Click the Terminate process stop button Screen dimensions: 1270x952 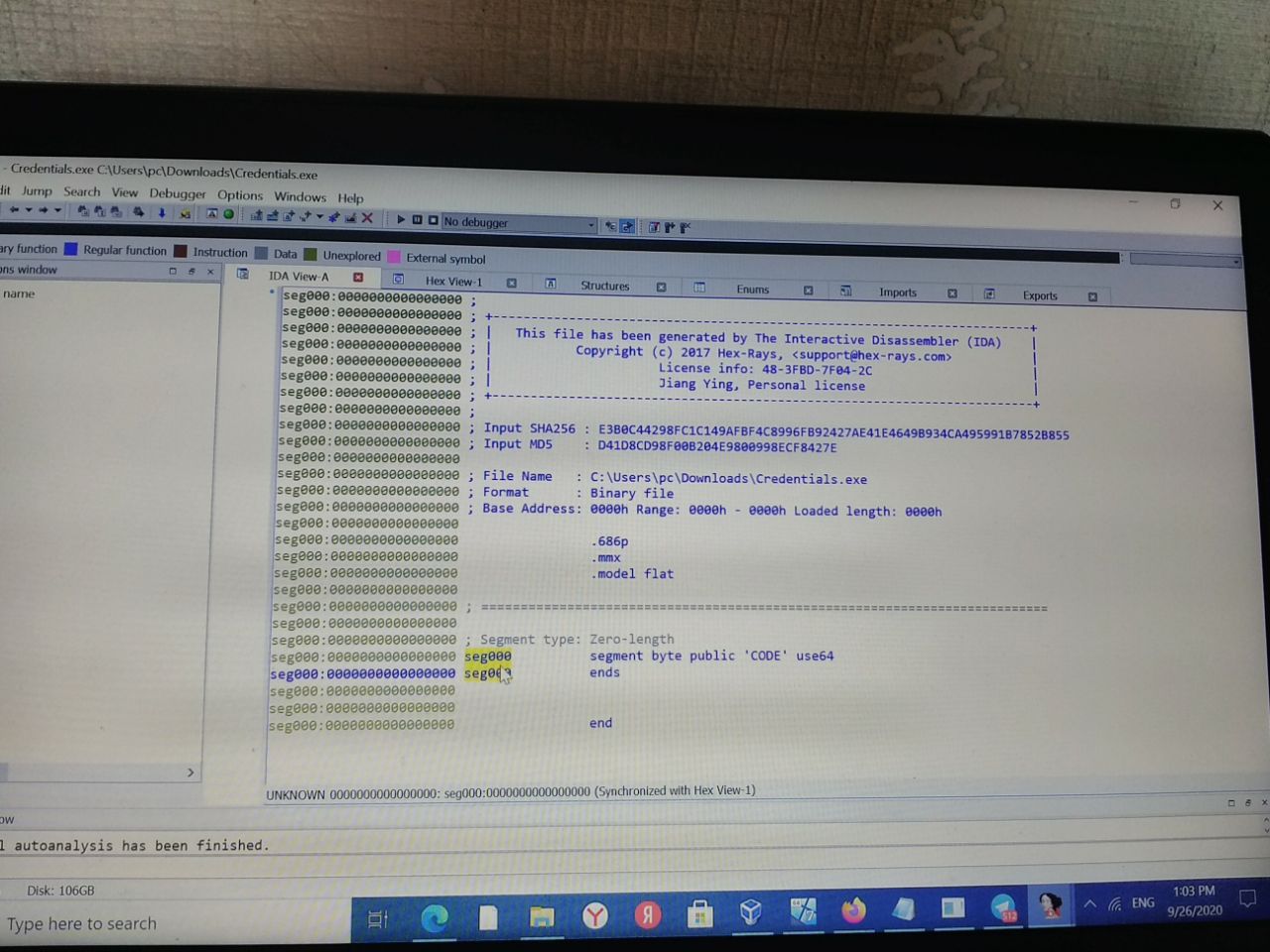pos(433,220)
